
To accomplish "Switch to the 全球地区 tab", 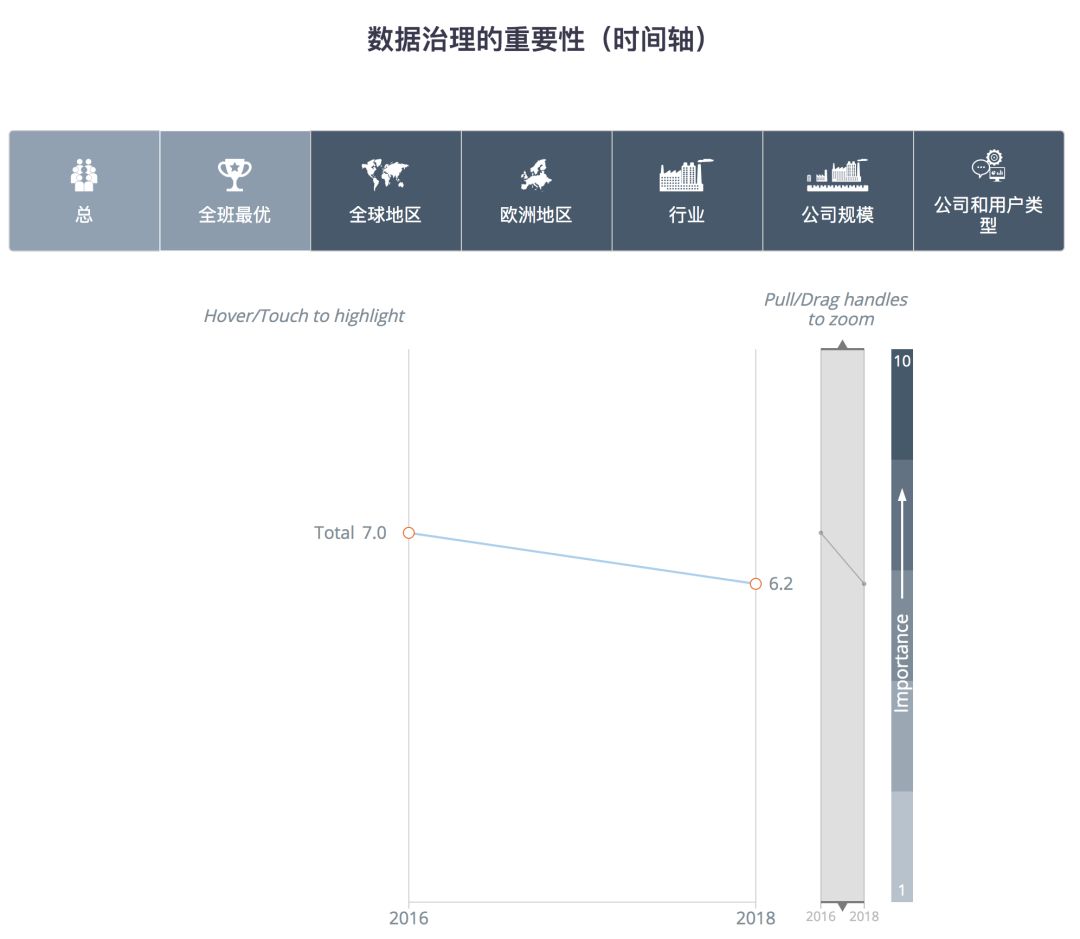I will [385, 214].
